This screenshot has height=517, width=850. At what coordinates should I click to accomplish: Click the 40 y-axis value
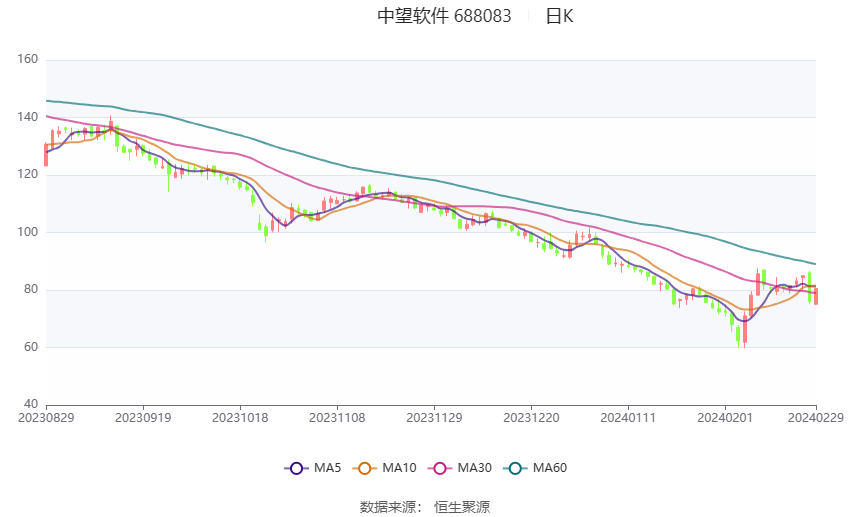coord(31,404)
